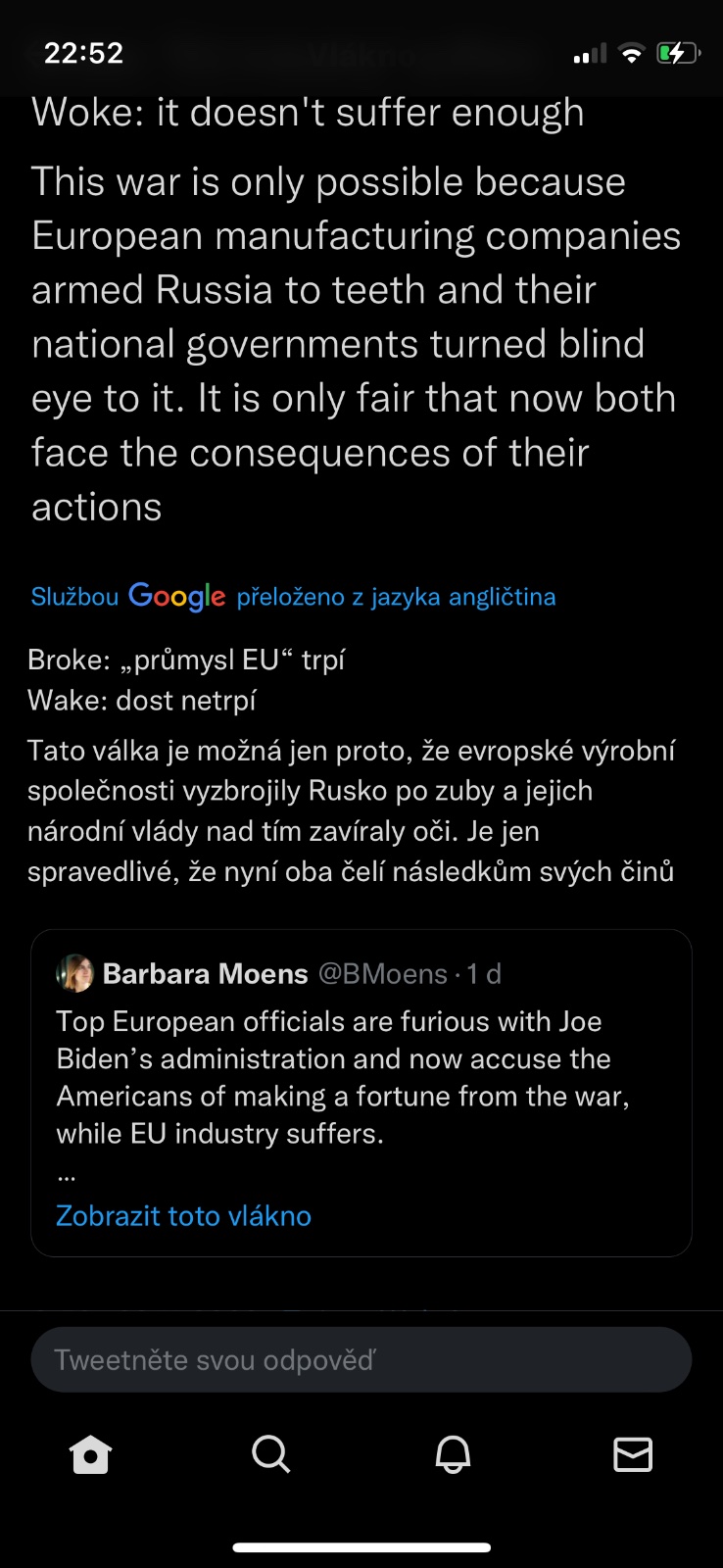The width and height of the screenshot is (723, 1568).
Task: Open the @BMoens handle
Action: coord(382,973)
